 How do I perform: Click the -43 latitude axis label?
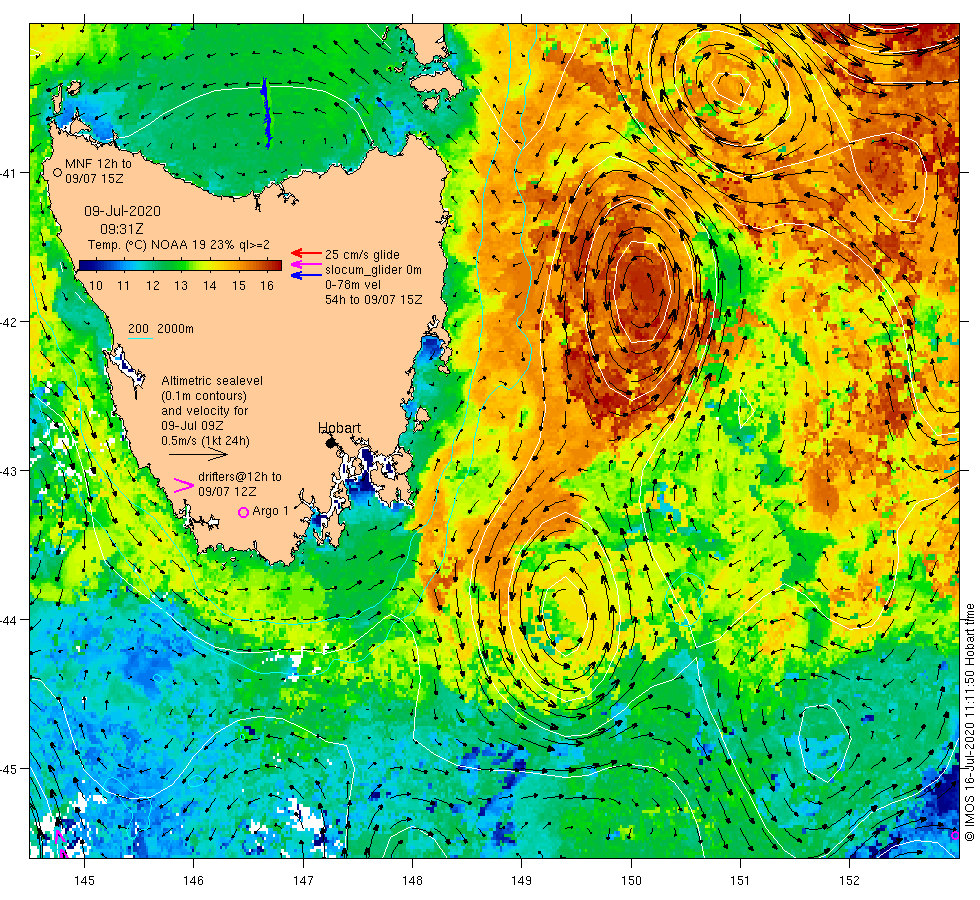pos(8,471)
